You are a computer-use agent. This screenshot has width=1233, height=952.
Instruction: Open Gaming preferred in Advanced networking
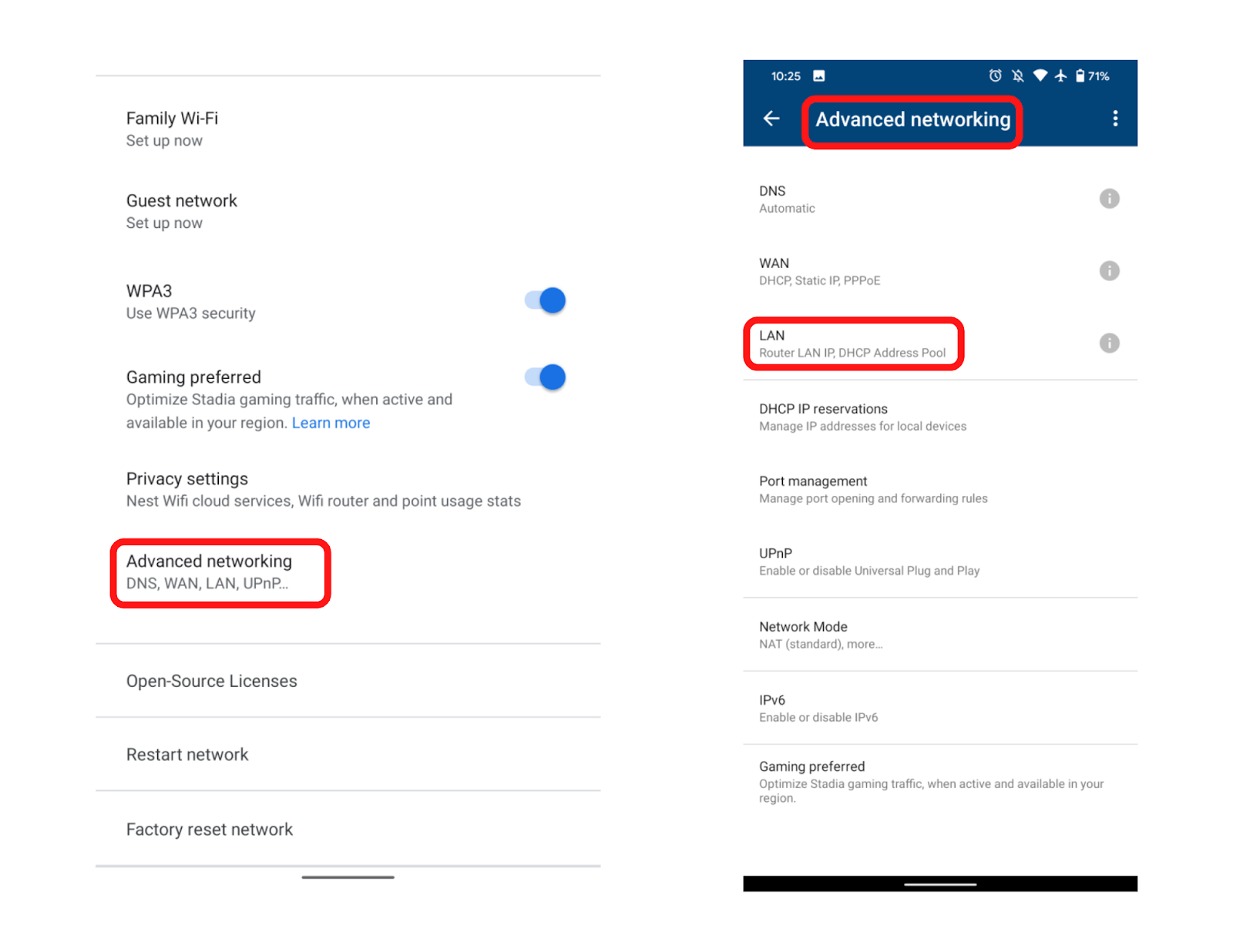(940, 781)
